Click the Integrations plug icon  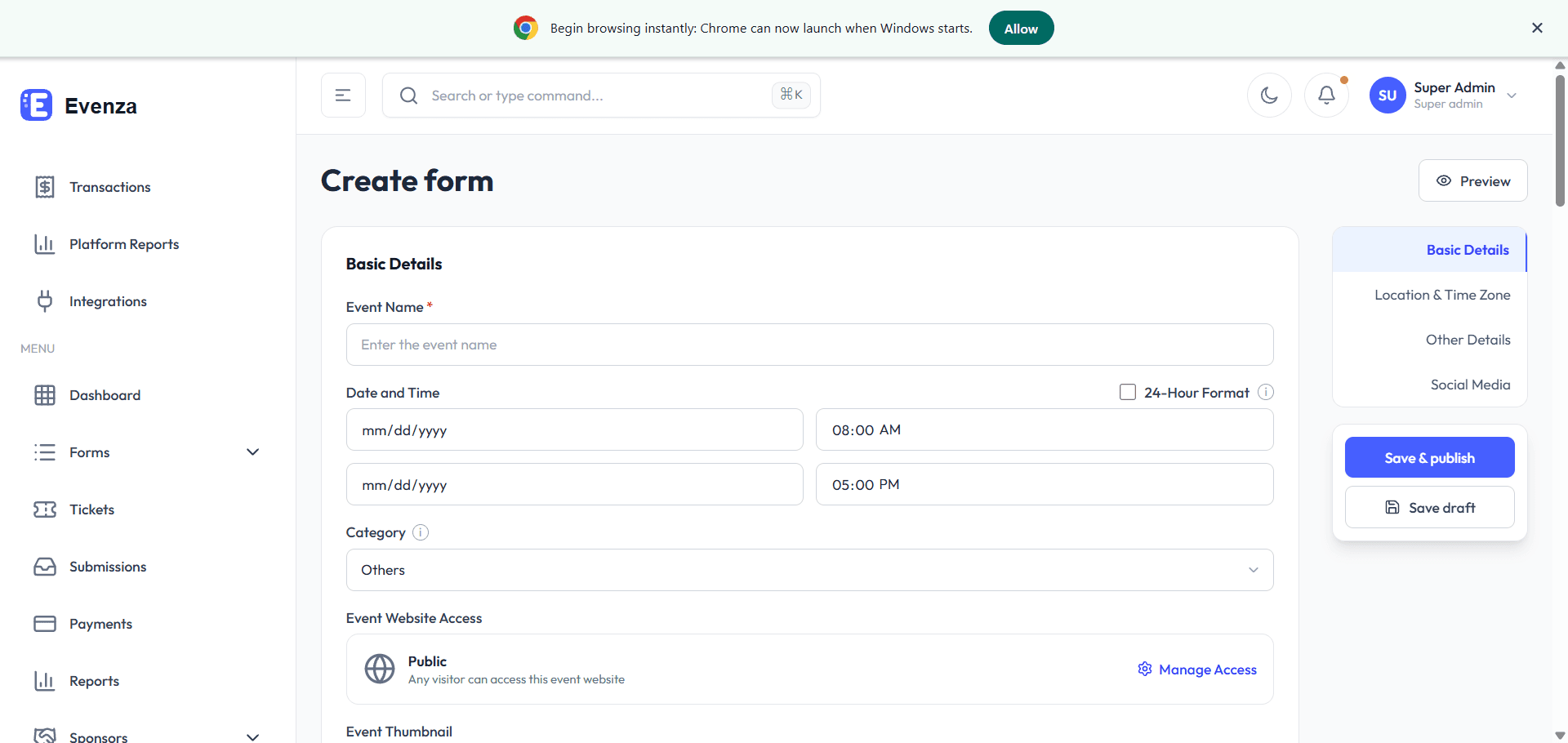[45, 301]
